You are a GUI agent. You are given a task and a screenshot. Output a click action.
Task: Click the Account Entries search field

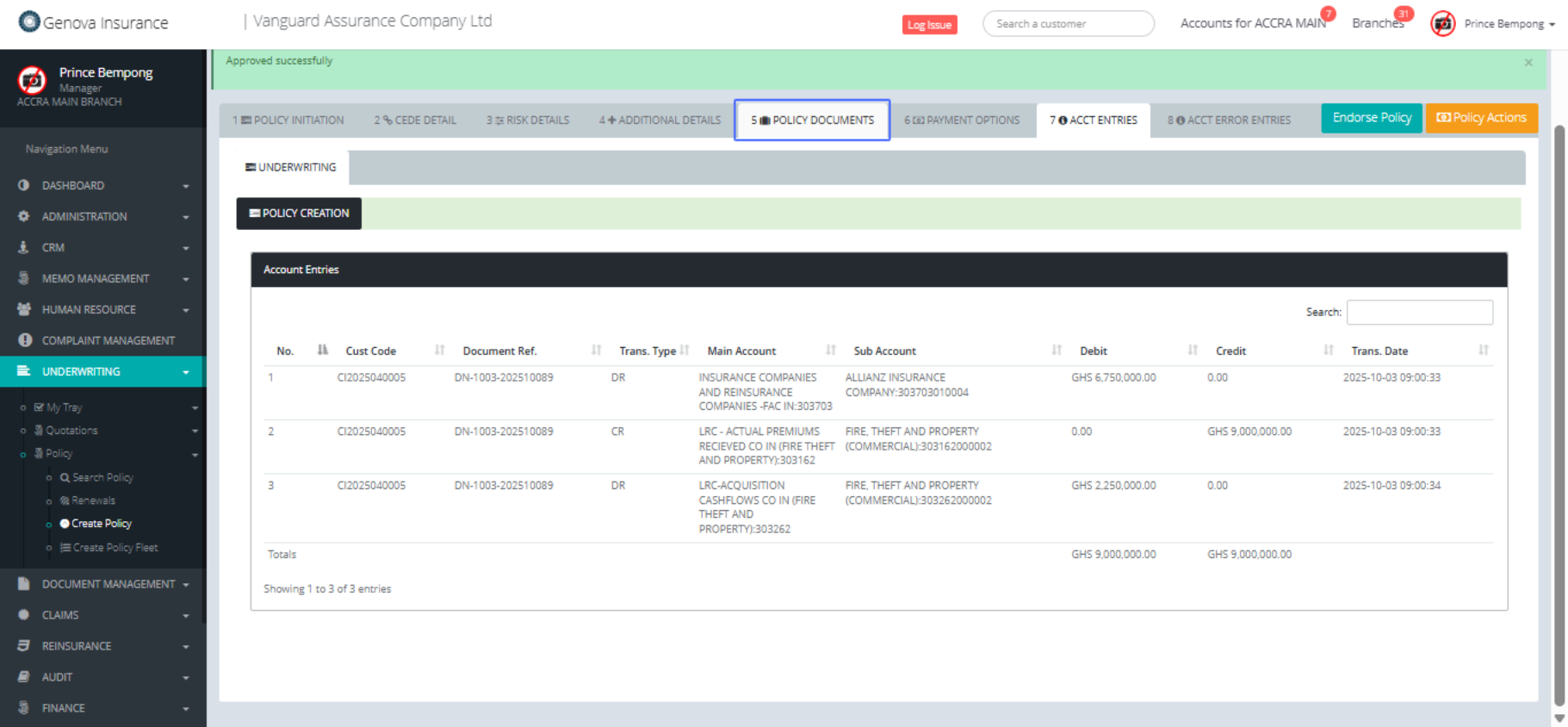[1419, 312]
